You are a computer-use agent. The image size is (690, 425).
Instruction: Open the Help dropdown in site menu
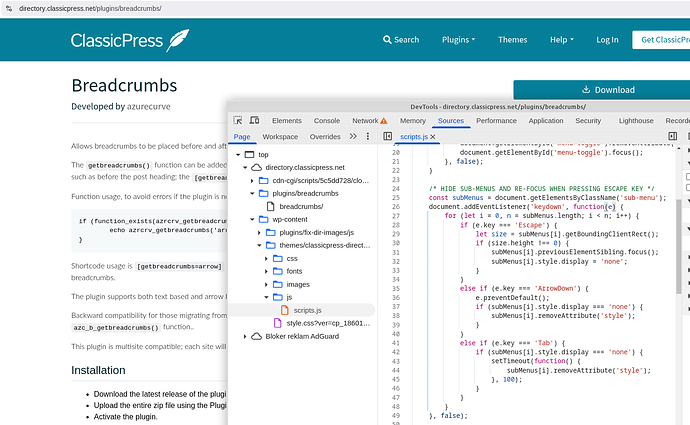point(562,40)
